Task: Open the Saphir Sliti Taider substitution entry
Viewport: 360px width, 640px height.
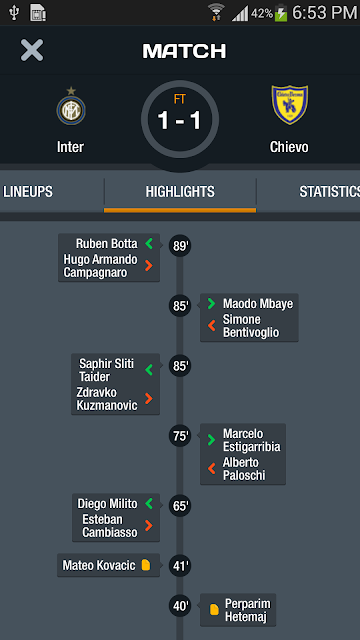Action: pos(116,384)
